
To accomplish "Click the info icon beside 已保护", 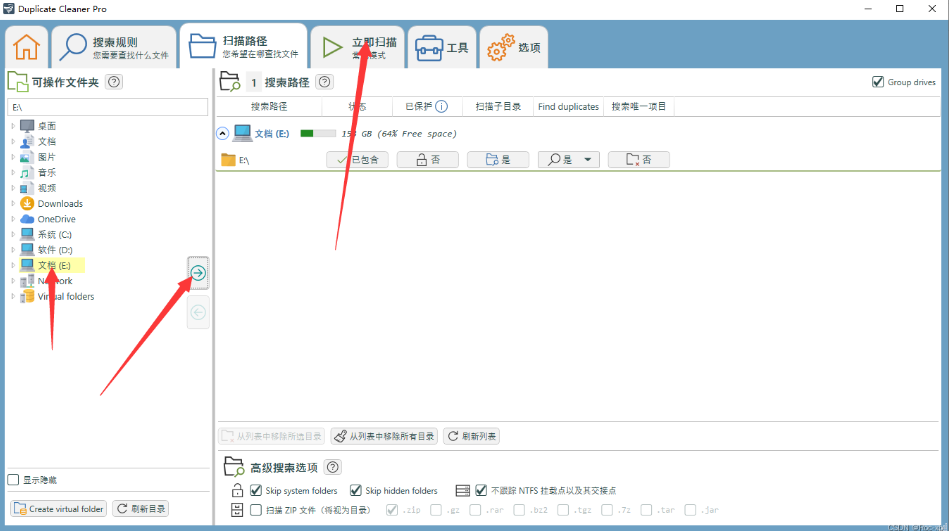I will coord(441,106).
